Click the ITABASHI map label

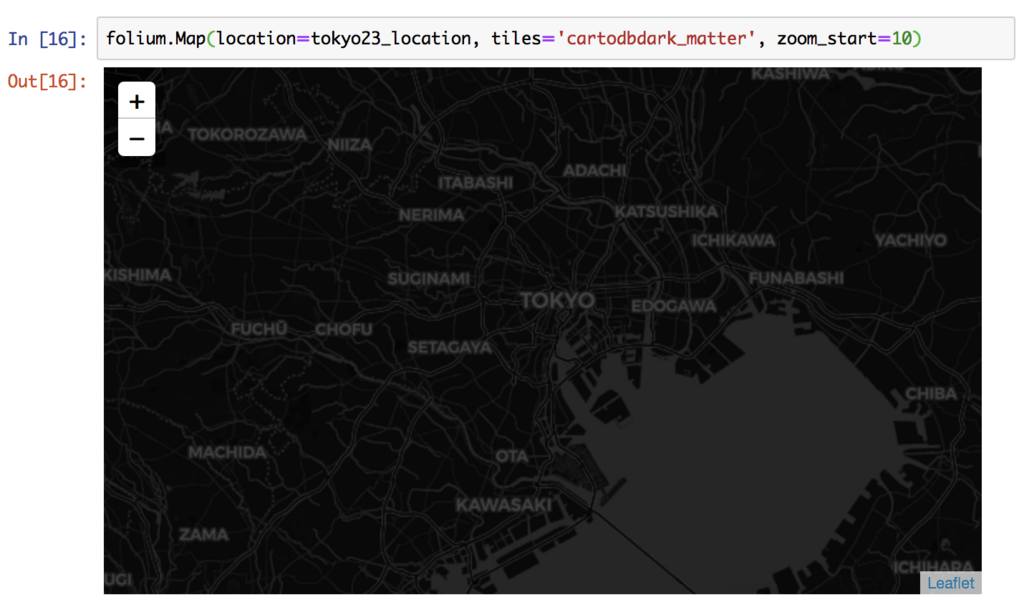coord(475,183)
